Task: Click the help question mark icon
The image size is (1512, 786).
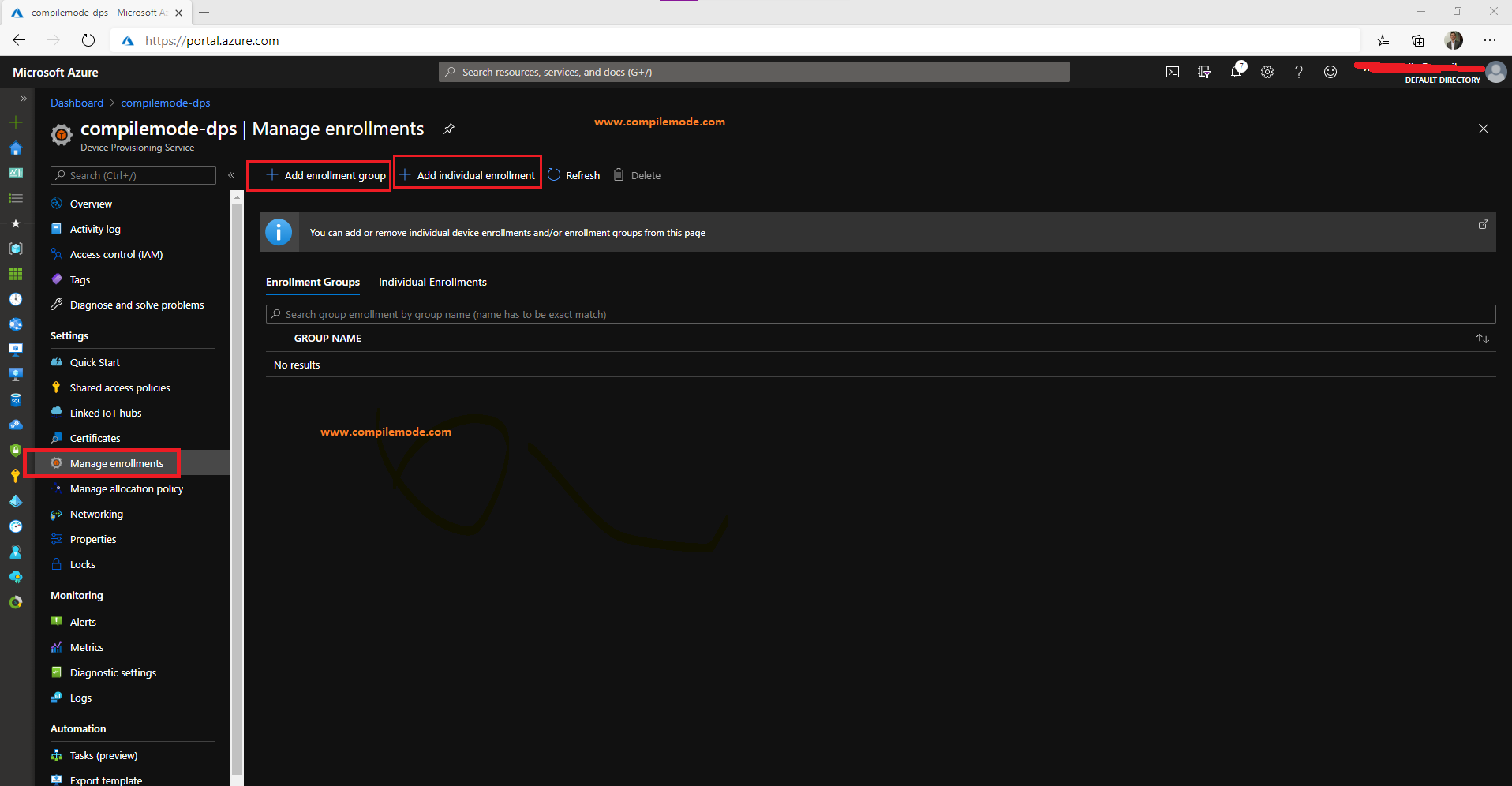Action: pos(1299,72)
